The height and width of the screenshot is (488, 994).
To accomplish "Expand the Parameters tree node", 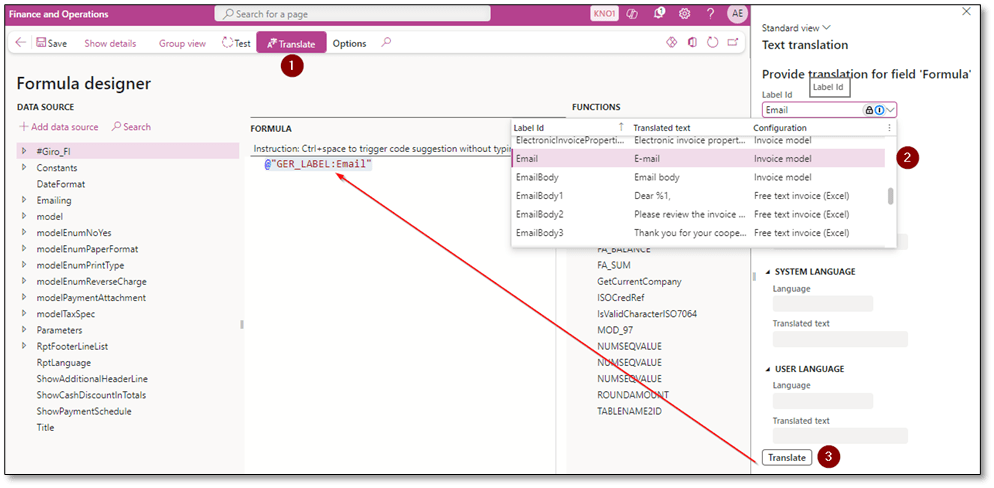I will [24, 330].
